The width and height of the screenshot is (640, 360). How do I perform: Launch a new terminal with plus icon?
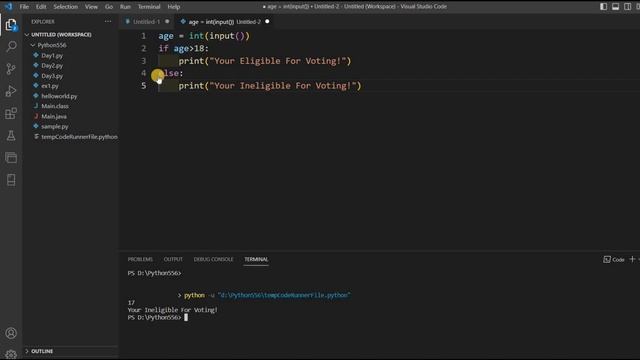coord(632,259)
